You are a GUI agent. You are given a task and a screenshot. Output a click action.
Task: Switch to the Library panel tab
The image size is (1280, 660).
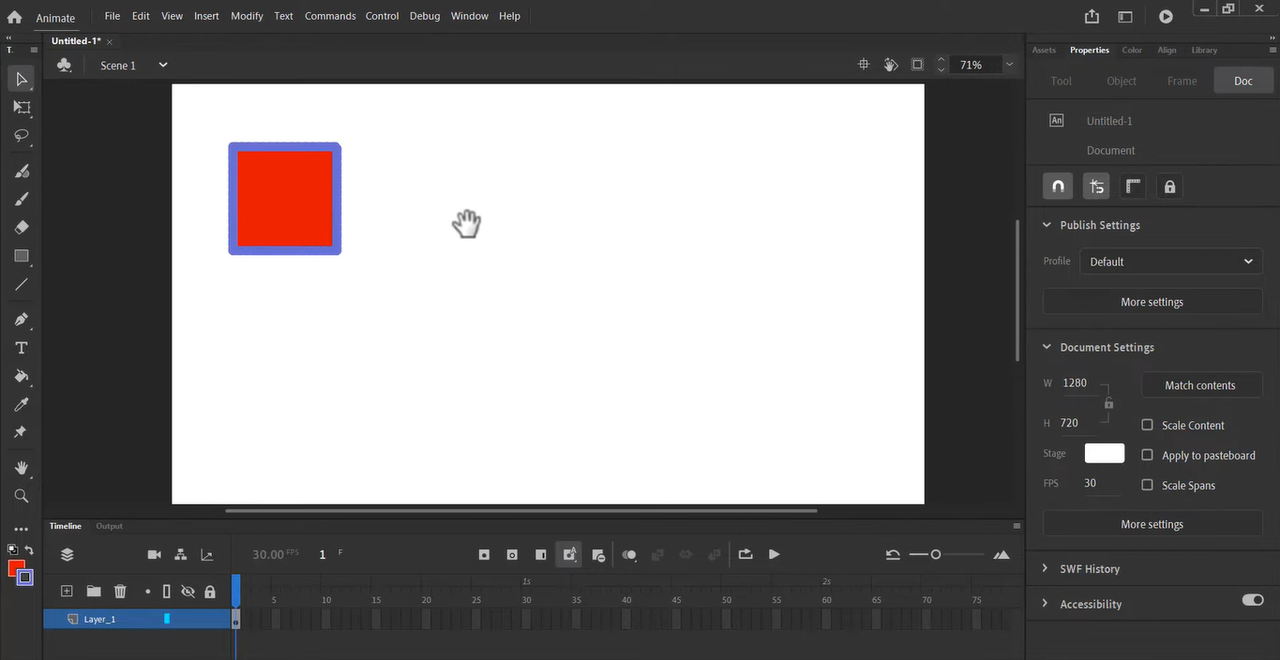[x=1204, y=50]
